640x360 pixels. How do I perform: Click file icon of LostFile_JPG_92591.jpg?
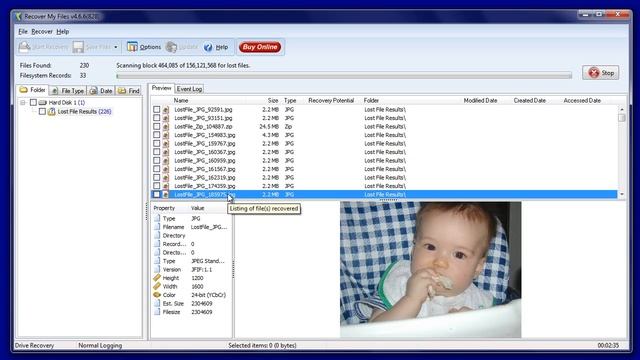(x=166, y=109)
